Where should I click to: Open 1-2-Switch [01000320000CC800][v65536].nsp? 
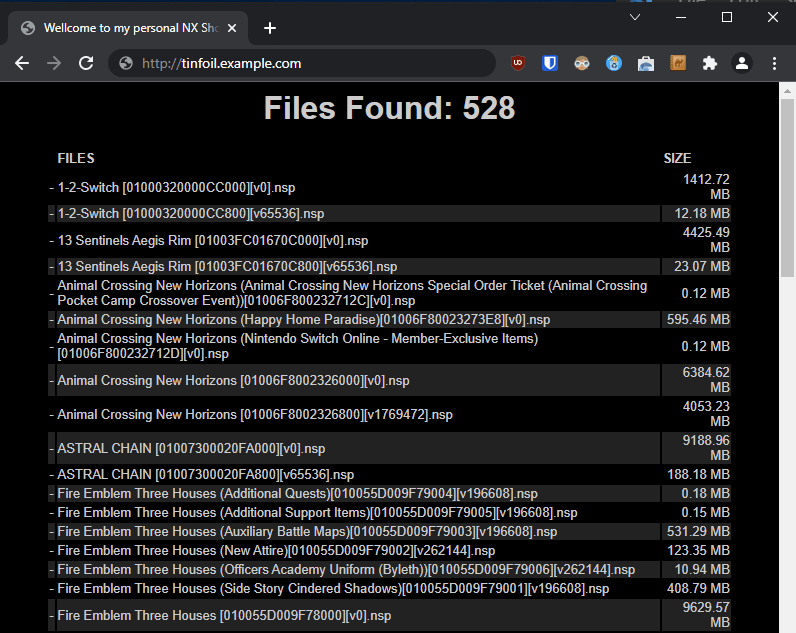191,213
